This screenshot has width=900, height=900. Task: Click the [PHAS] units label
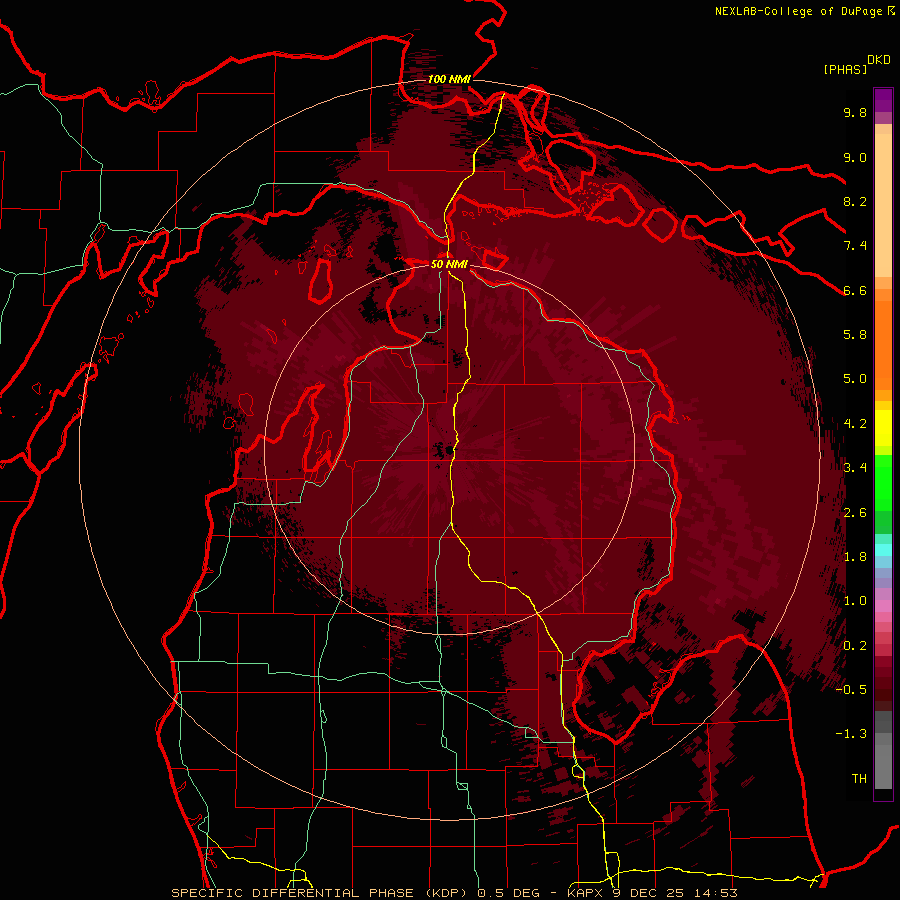pos(845,69)
